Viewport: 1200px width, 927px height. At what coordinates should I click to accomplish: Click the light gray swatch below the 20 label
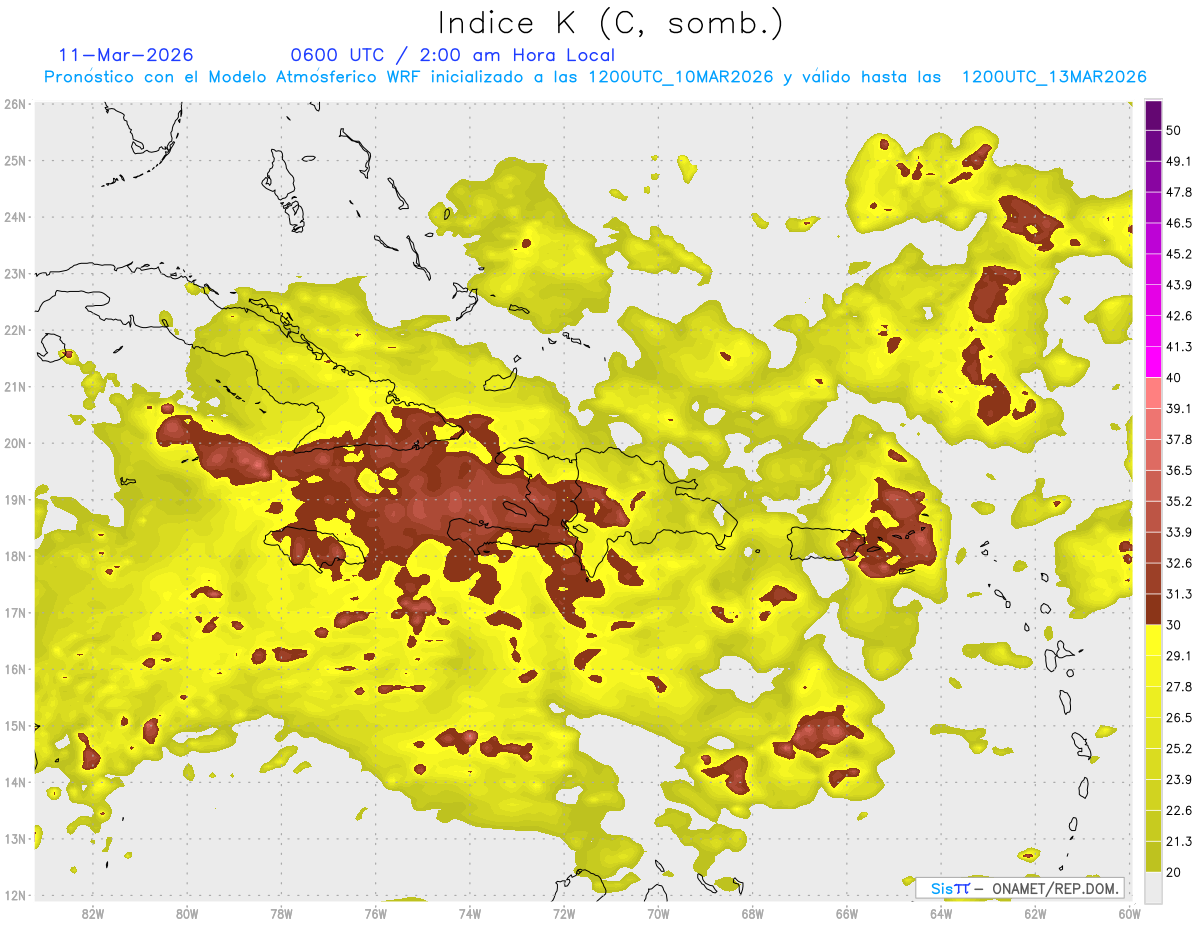pyautogui.click(x=1153, y=888)
